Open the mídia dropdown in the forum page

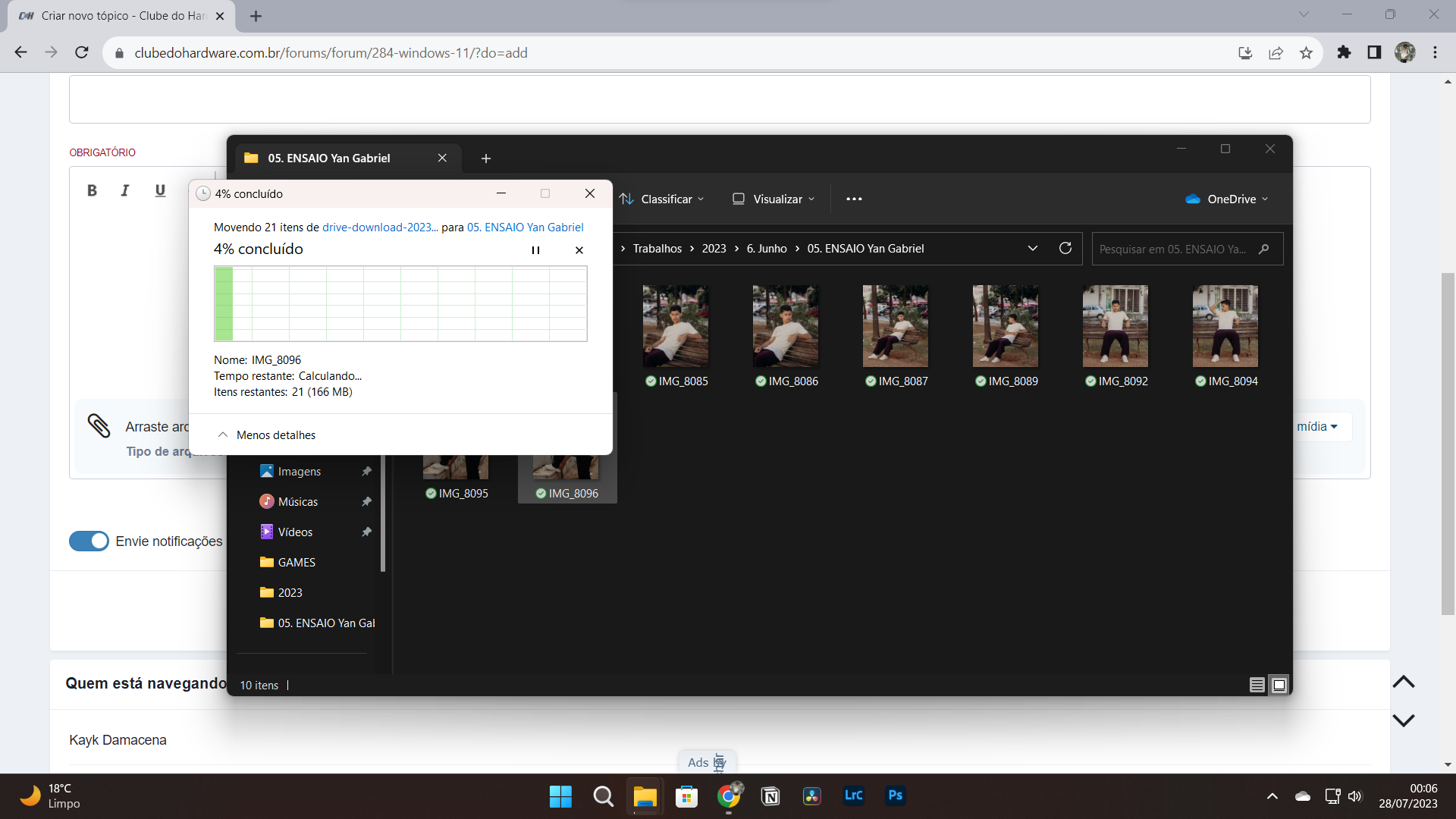pos(1317,427)
